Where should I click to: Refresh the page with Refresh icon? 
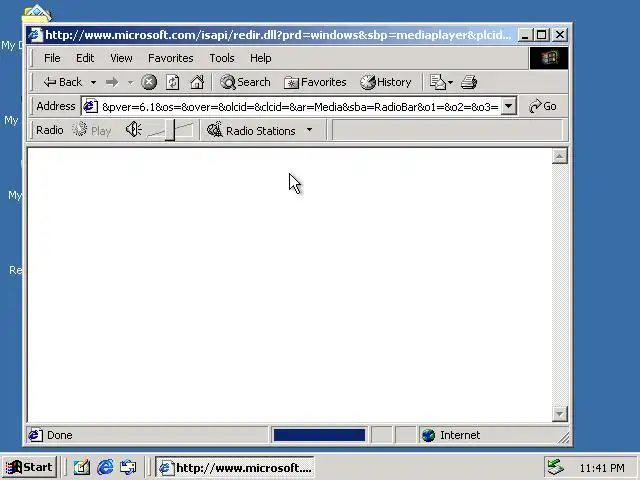[173, 82]
